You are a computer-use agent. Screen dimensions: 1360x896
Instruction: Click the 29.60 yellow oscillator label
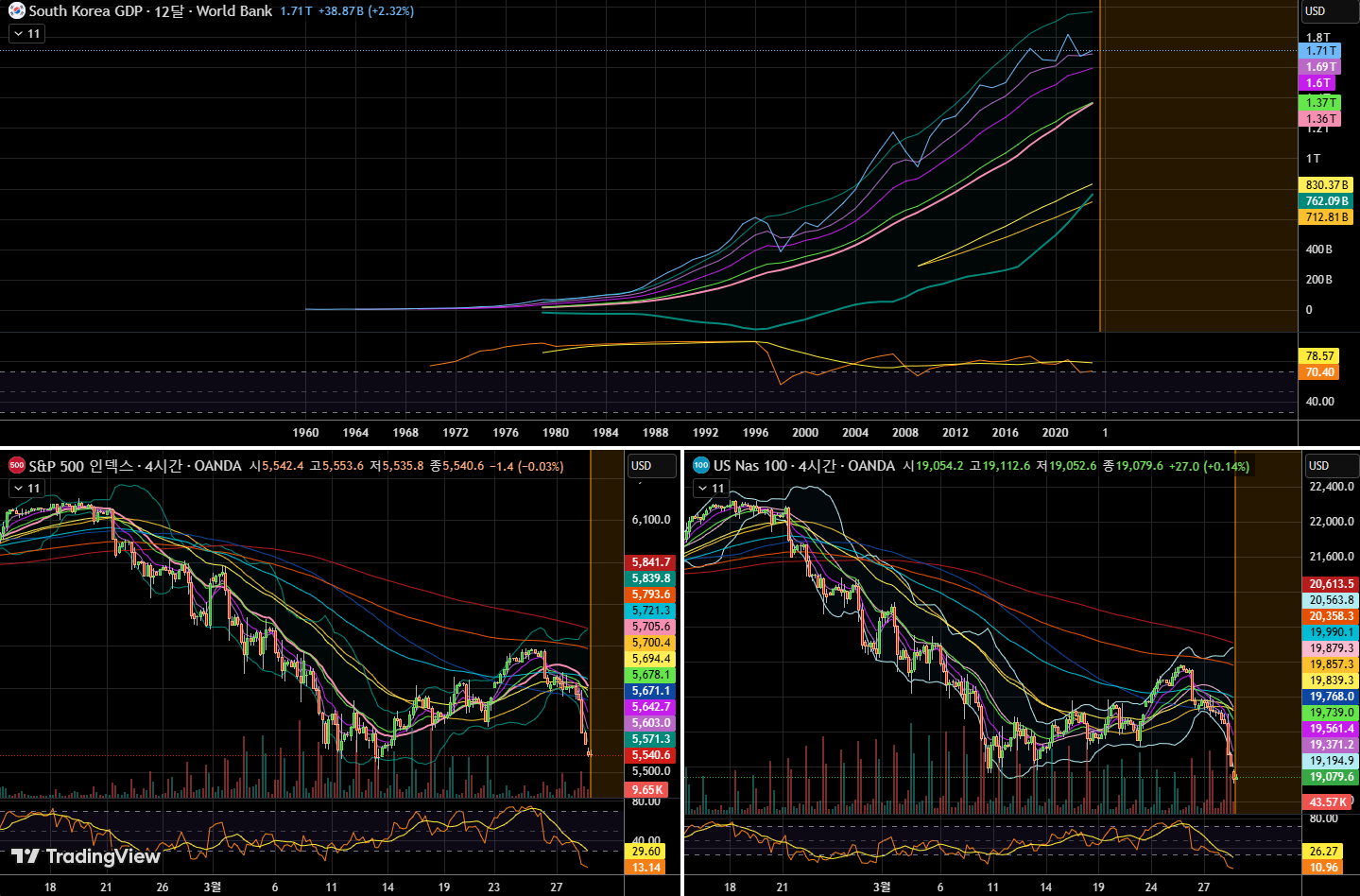click(x=646, y=852)
